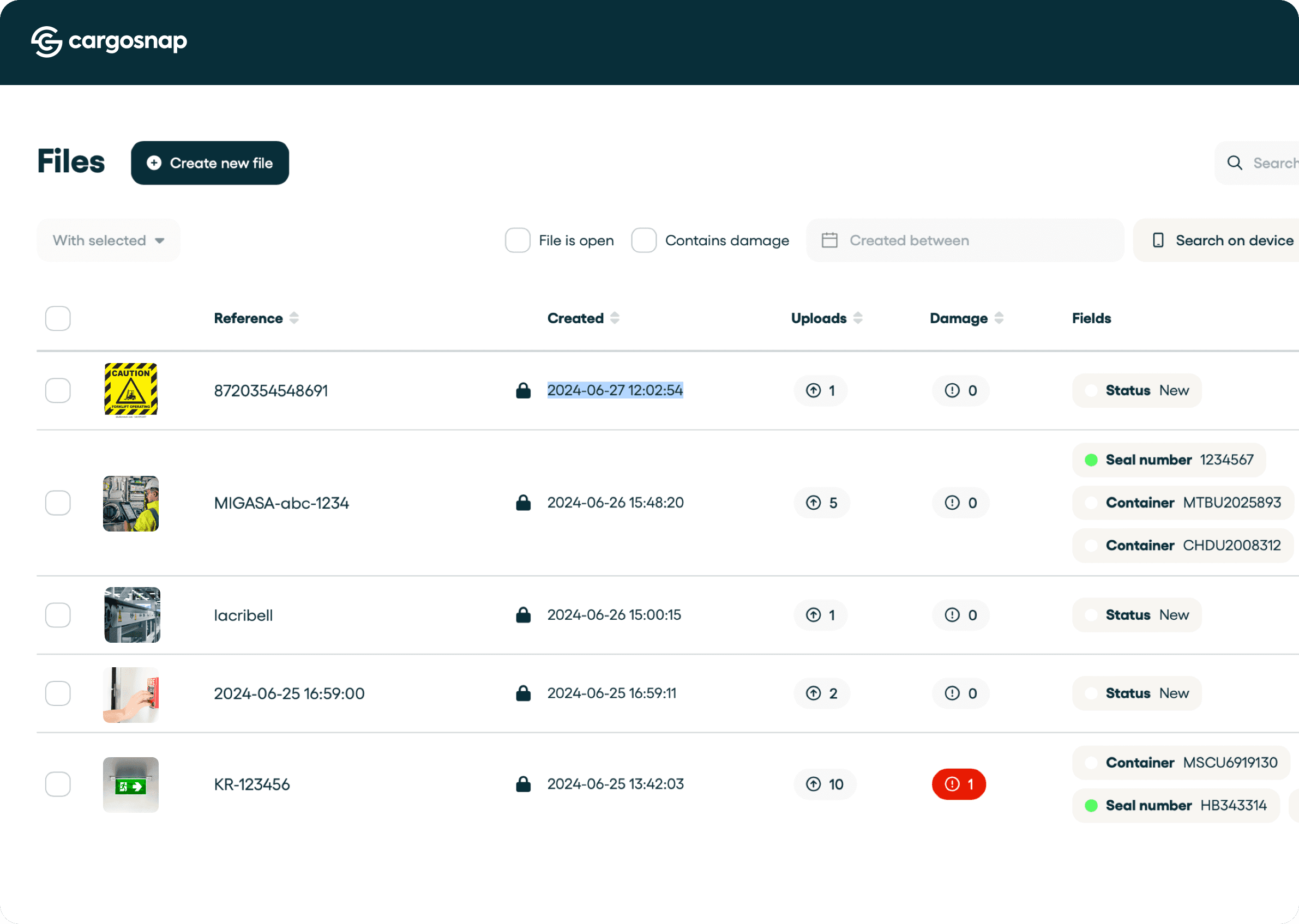Click the lock icon for MIGASA-abc-1234
The height and width of the screenshot is (924, 1299).
(523, 503)
